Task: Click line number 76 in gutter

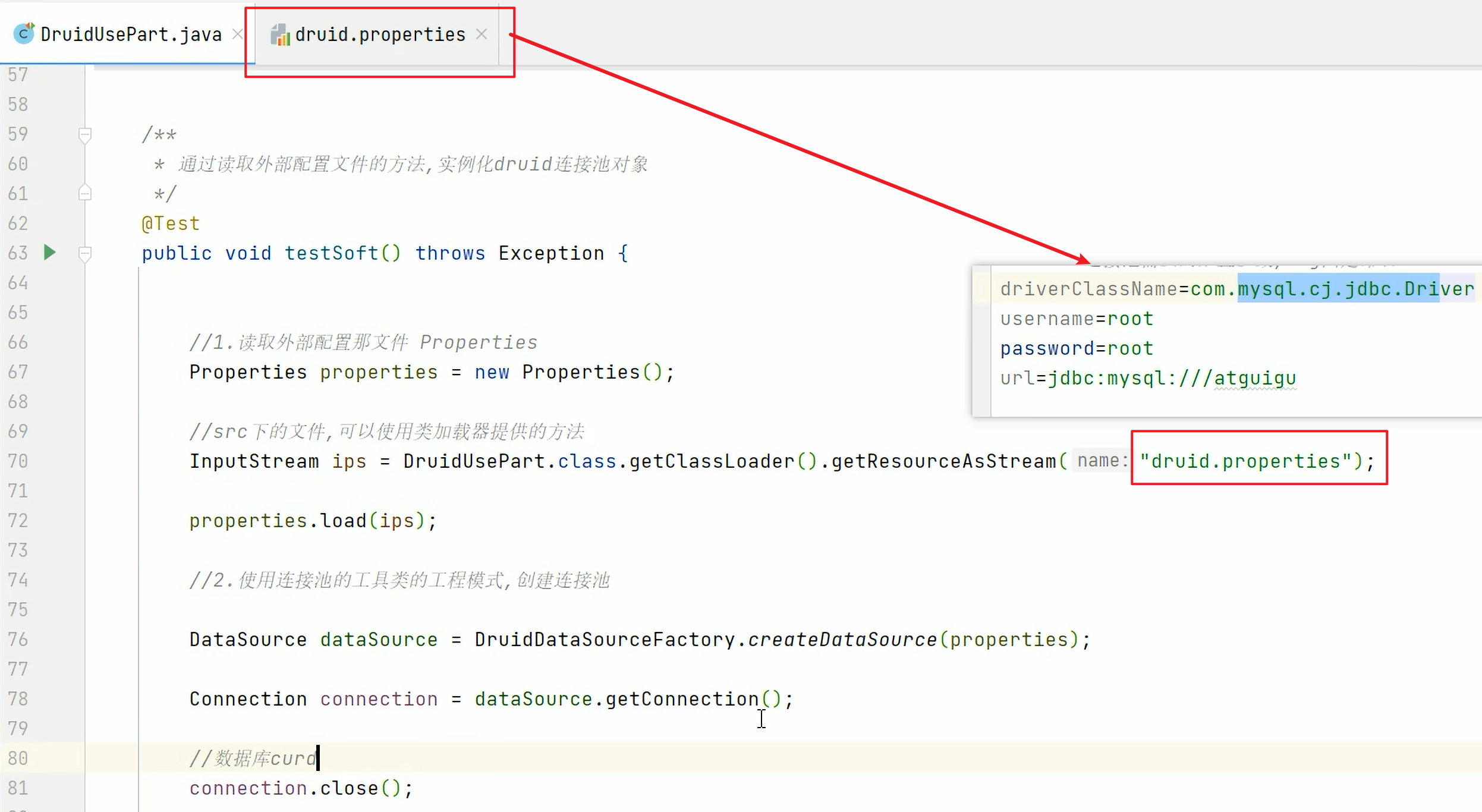Action: pyautogui.click(x=18, y=640)
